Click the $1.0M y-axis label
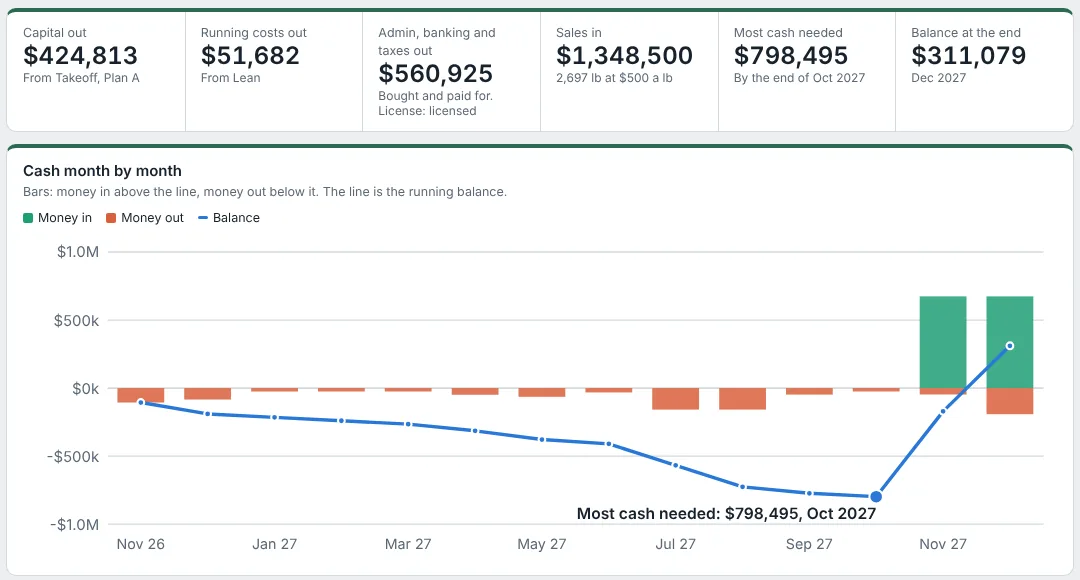Image resolution: width=1080 pixels, height=580 pixels. (78, 252)
